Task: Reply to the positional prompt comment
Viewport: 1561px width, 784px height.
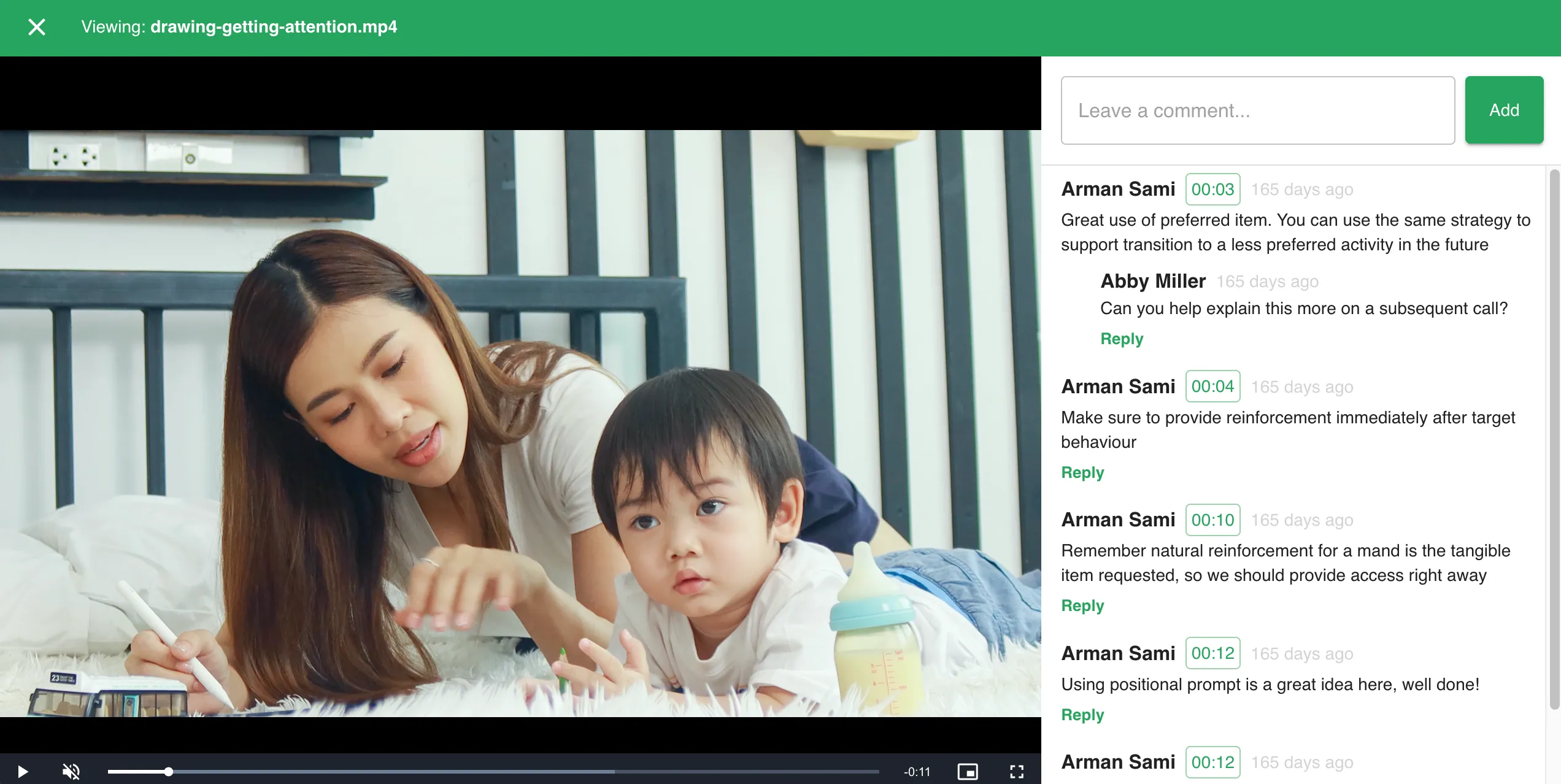Action: tap(1082, 715)
